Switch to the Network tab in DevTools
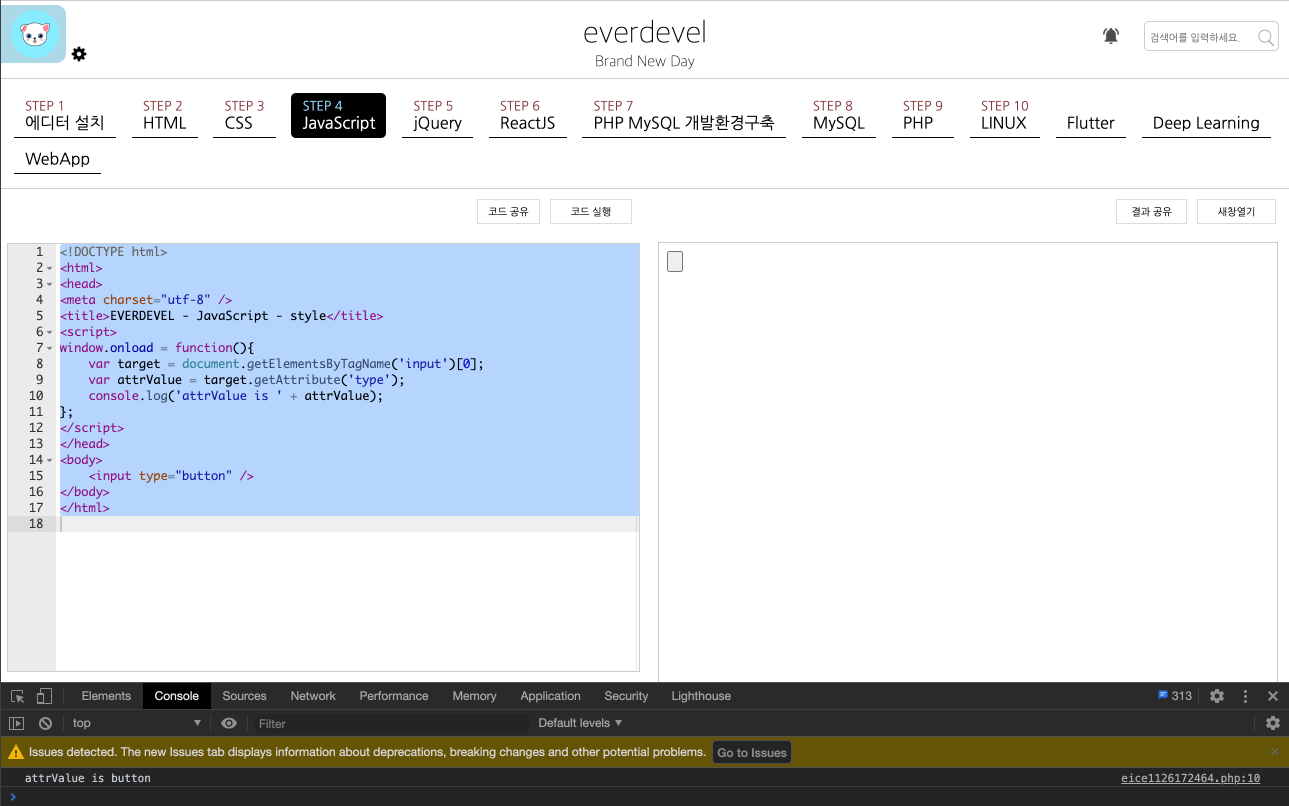 click(x=313, y=695)
